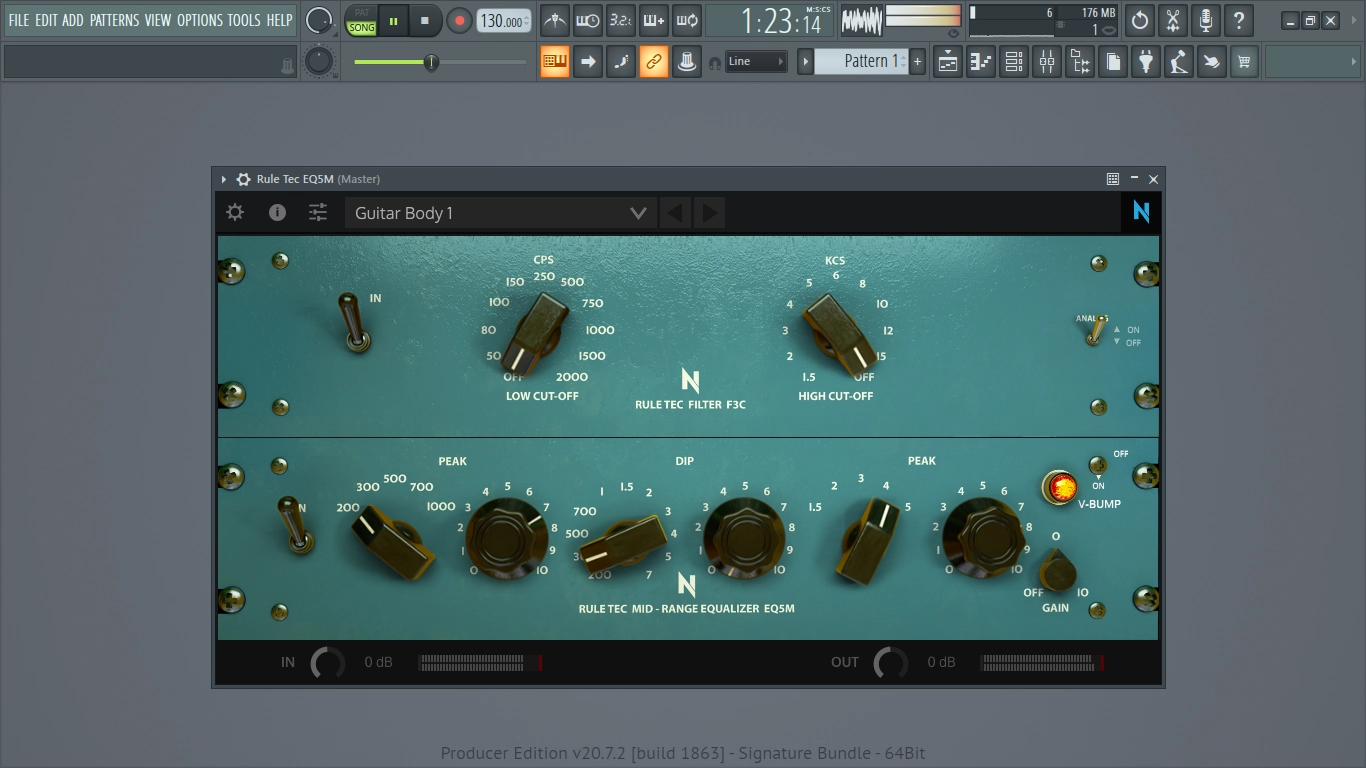The height and width of the screenshot is (768, 1366).
Task: Open the Rule Tec EQ5M plugin options arrow
Action: [224, 179]
